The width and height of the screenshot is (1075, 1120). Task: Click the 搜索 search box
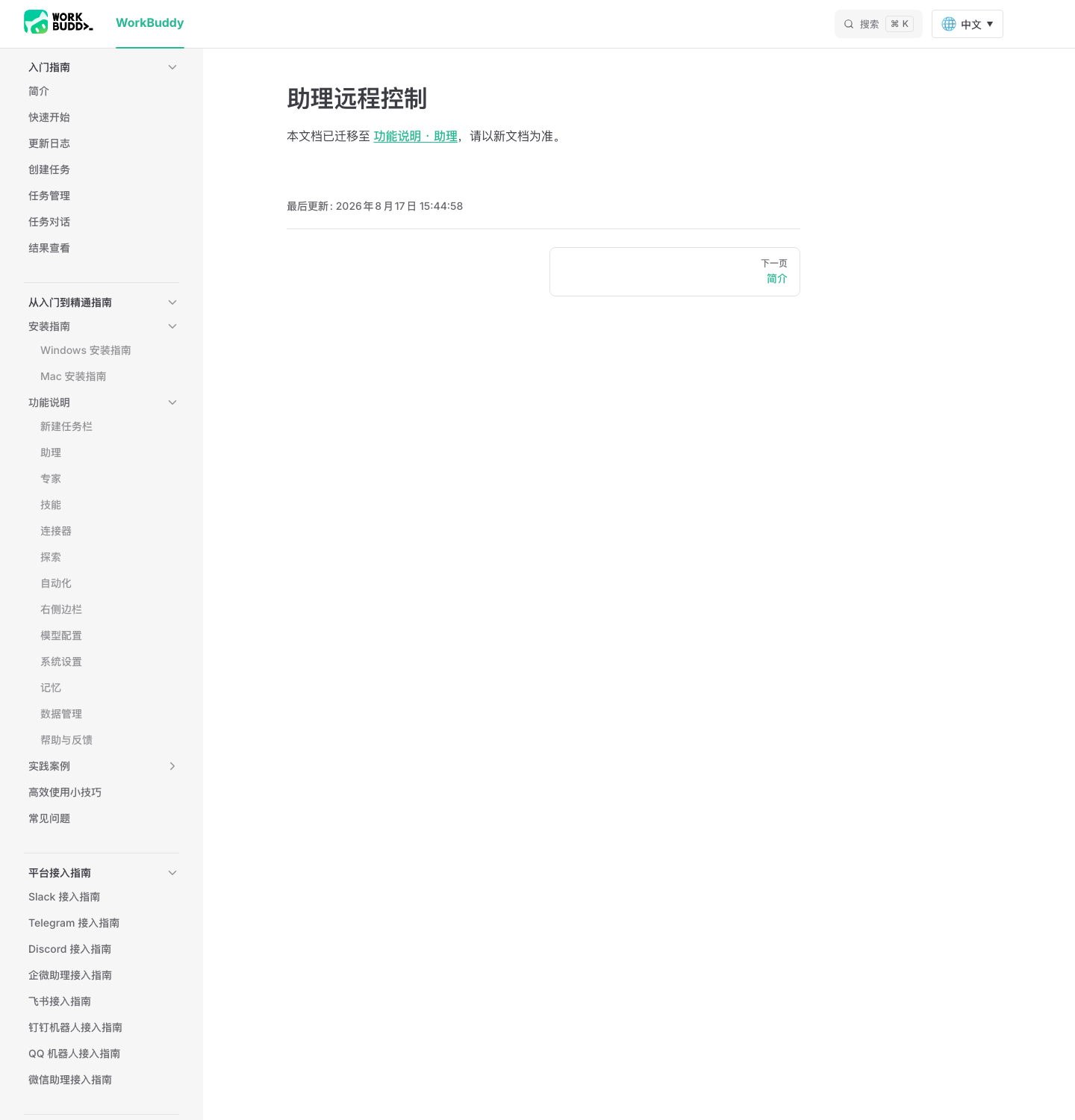[879, 24]
